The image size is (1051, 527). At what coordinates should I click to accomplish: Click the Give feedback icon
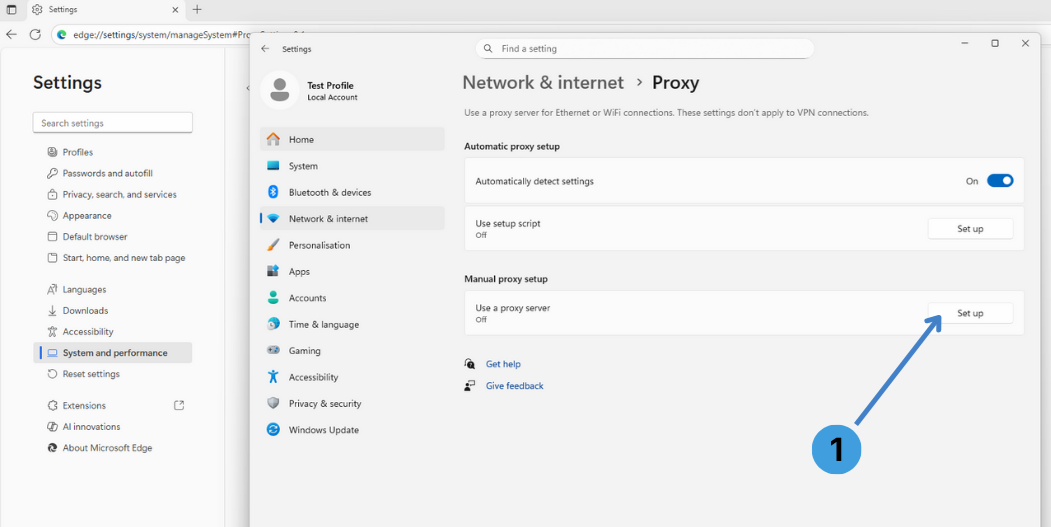(x=470, y=386)
